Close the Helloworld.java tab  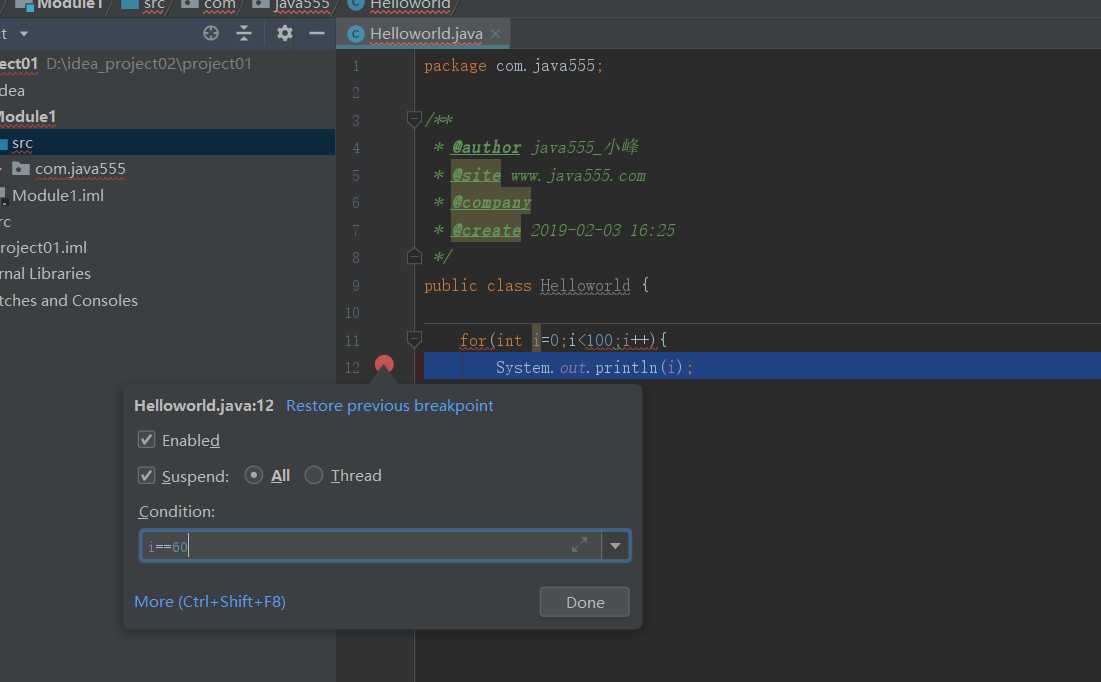(x=496, y=33)
